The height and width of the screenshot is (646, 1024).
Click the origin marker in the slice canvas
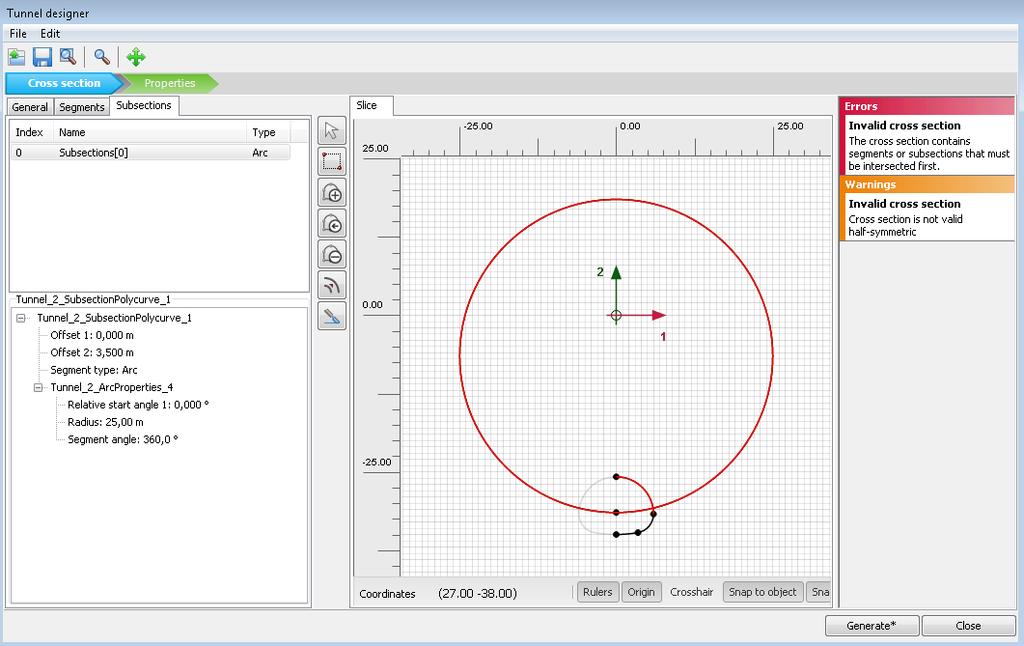coord(616,315)
